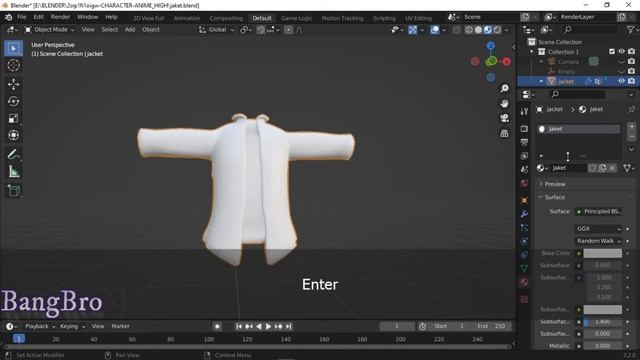Open the Object properties tab
The image size is (640, 360).
pos(524,200)
